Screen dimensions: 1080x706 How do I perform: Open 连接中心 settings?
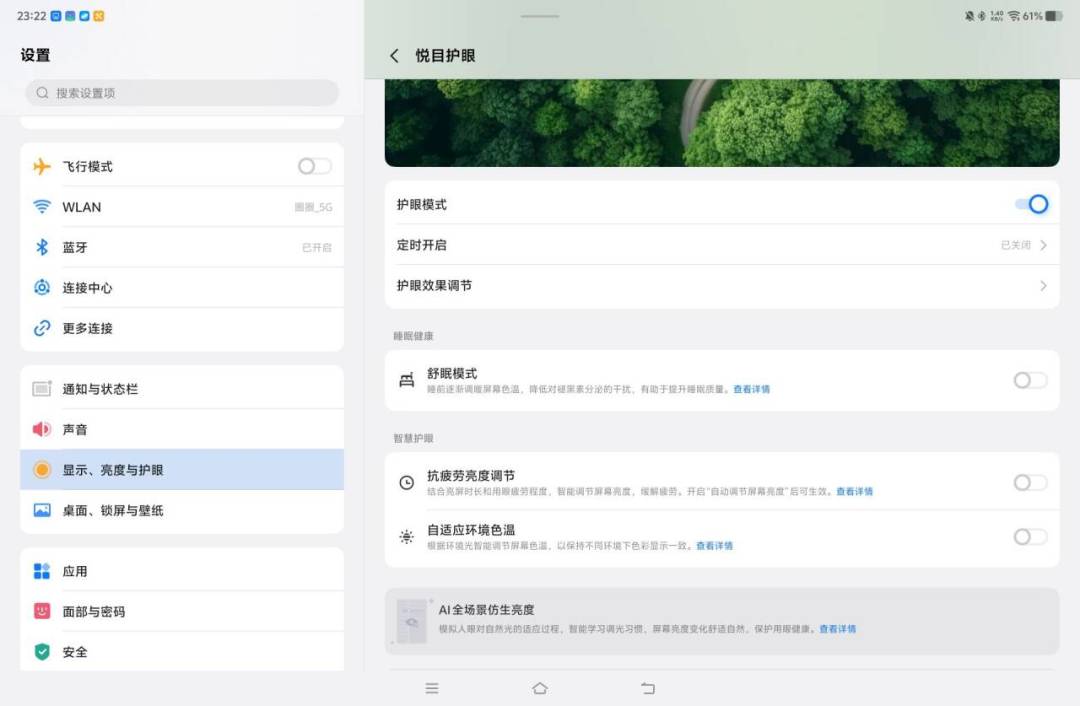pos(182,287)
